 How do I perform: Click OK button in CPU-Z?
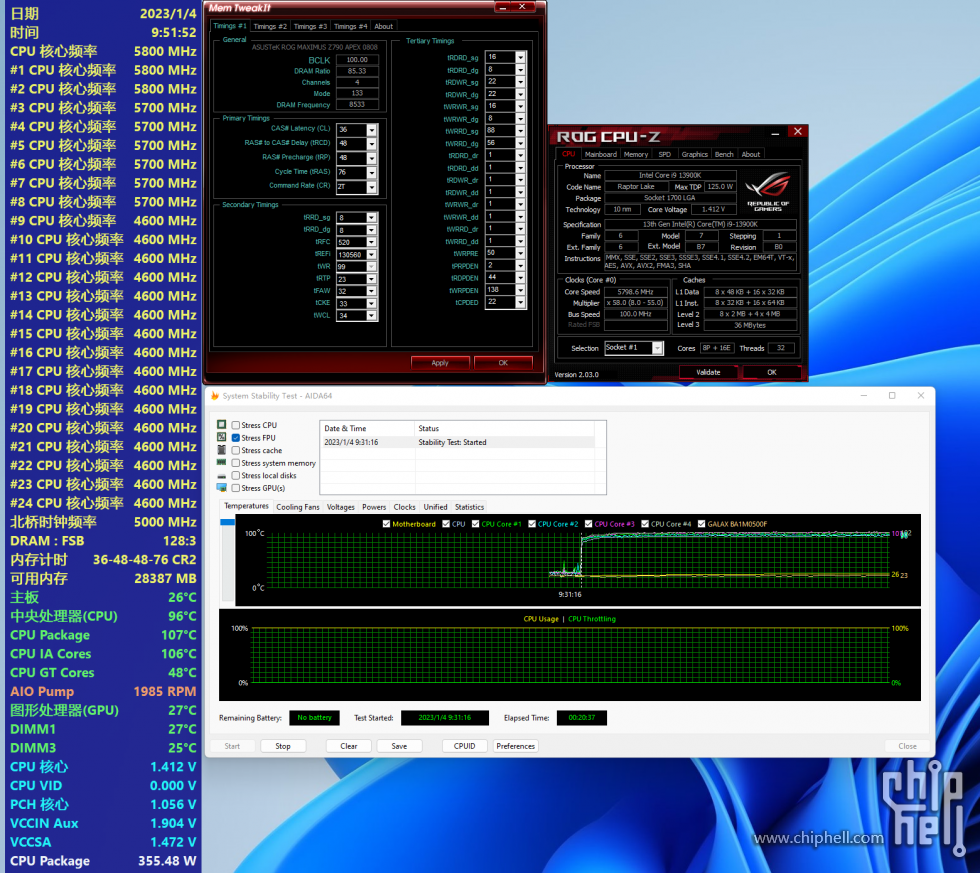[x=772, y=372]
